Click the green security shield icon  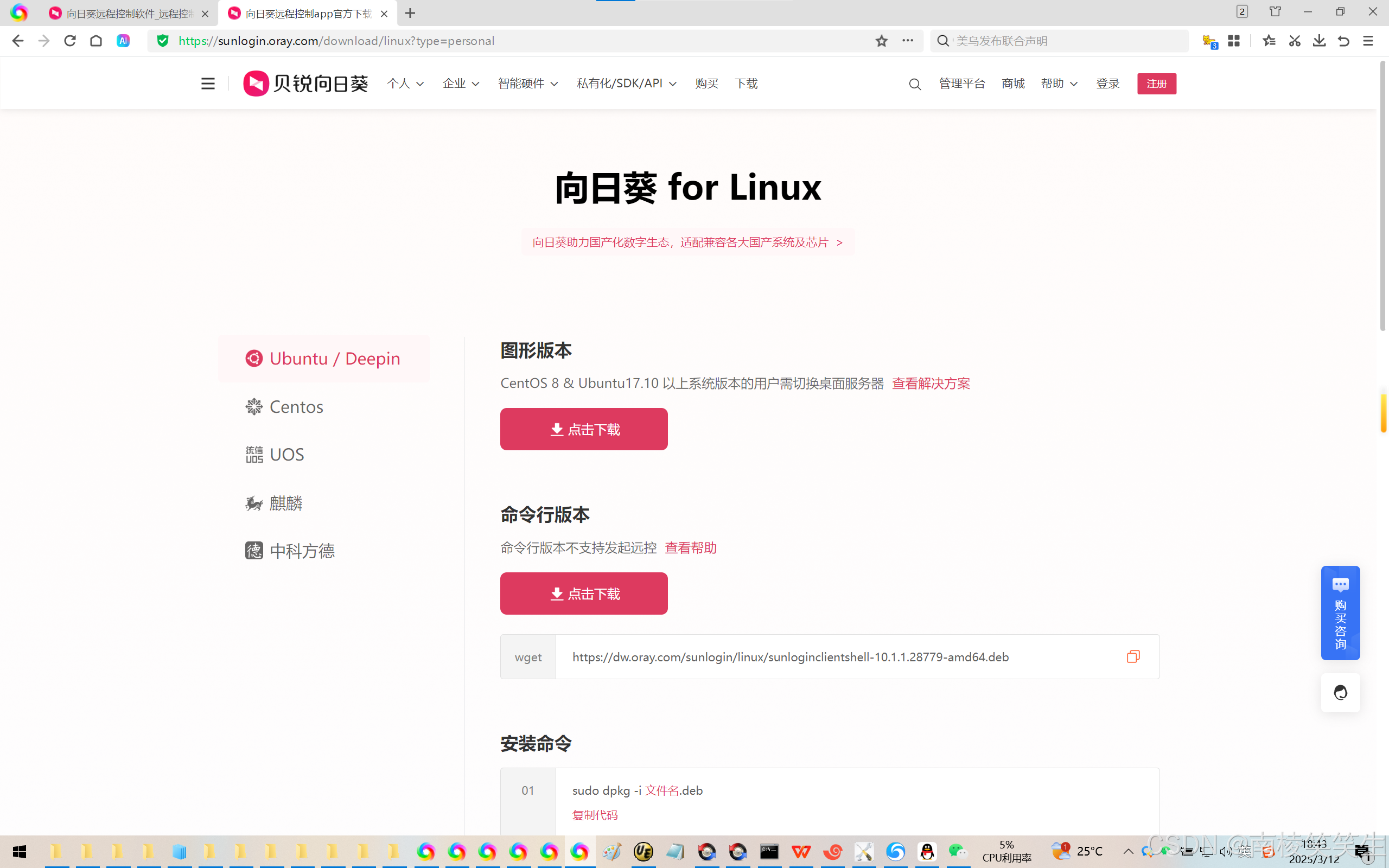(x=163, y=41)
